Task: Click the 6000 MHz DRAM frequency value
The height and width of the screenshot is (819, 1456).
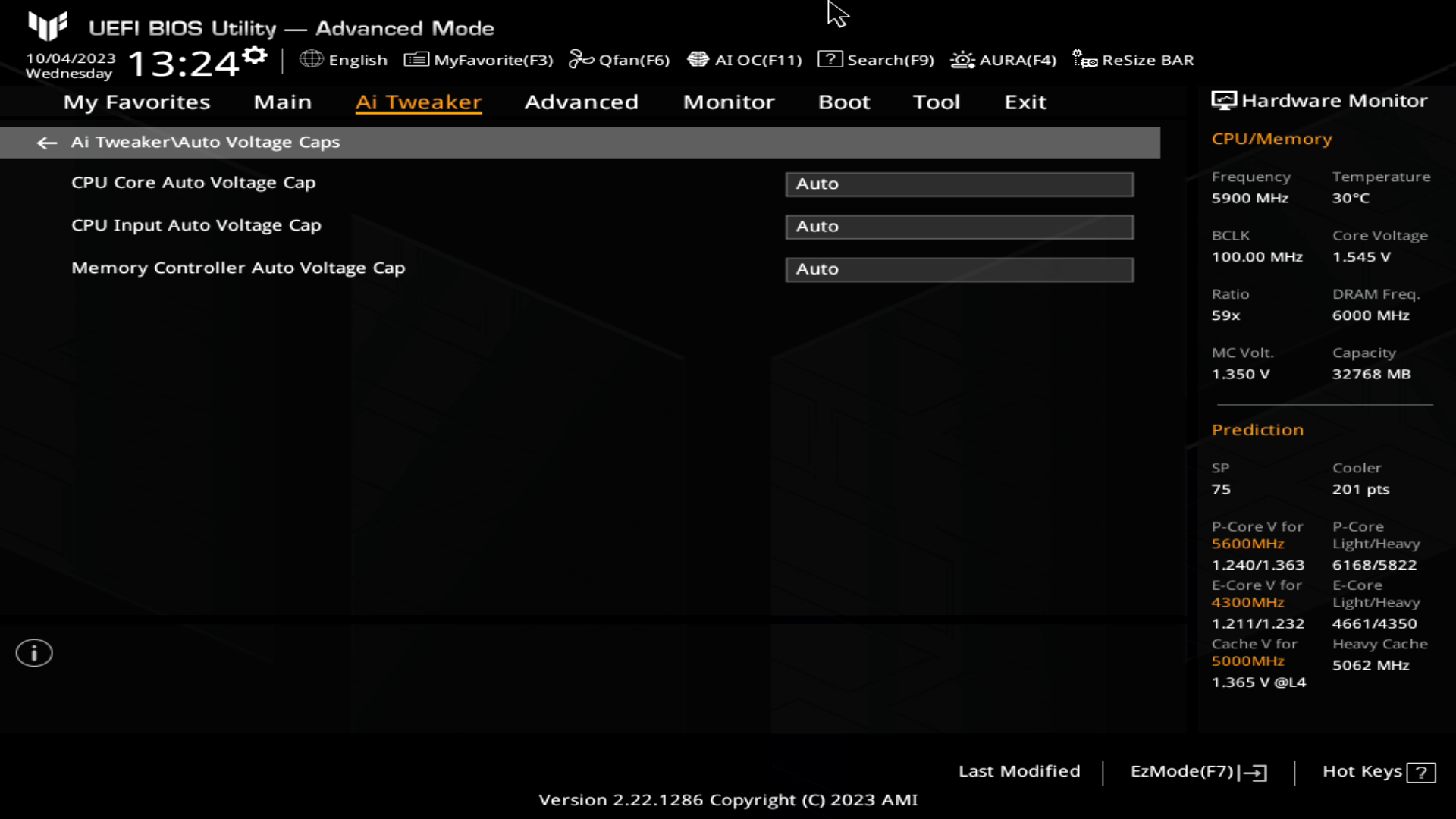Action: tap(1370, 315)
